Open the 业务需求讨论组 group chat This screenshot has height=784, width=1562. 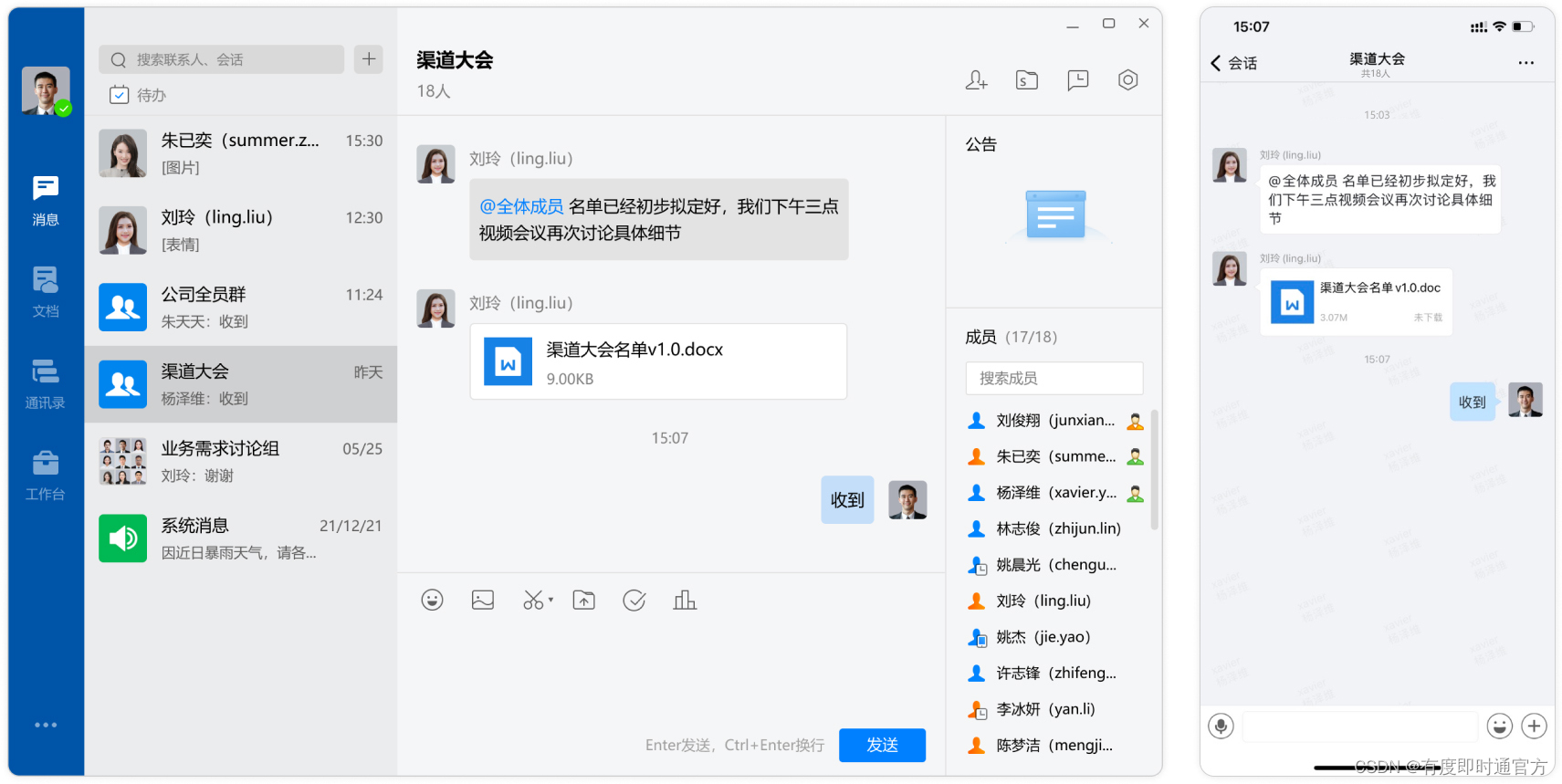click(241, 462)
